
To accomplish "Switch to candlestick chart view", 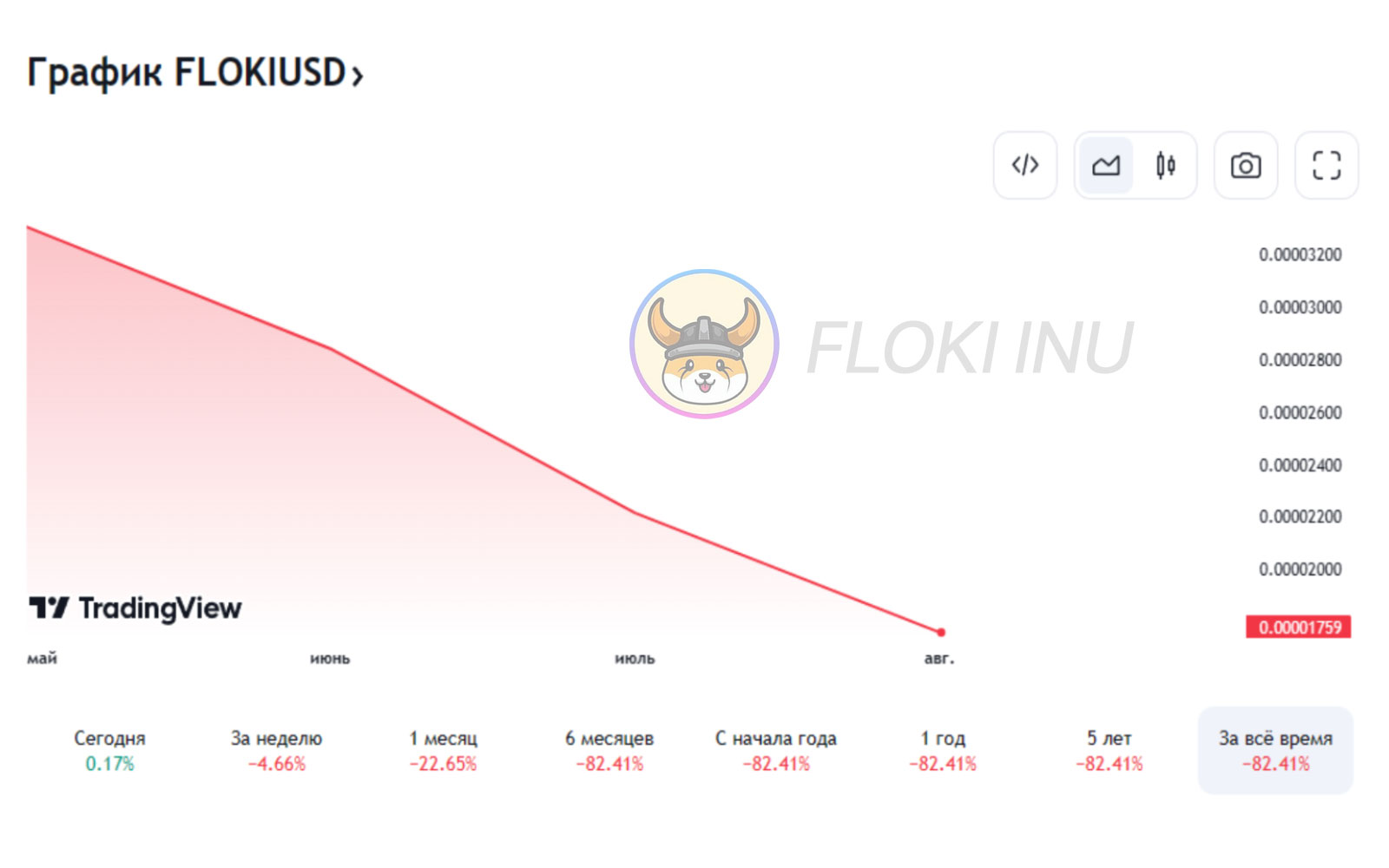I will (1165, 165).
